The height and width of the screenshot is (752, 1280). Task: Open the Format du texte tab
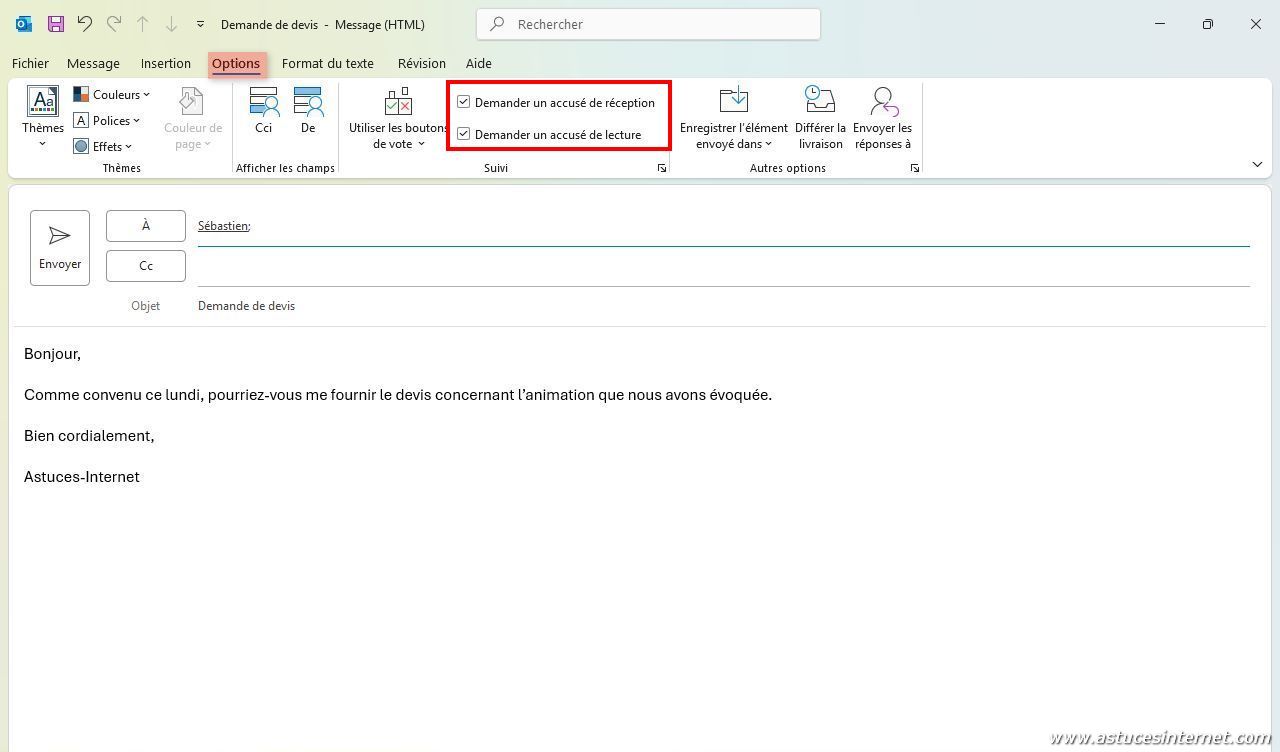[327, 63]
